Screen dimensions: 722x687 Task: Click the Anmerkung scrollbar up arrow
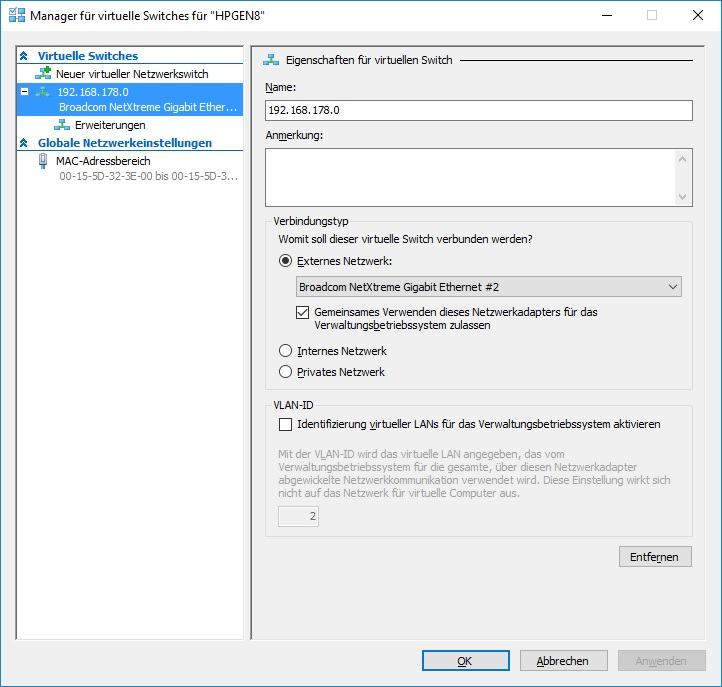pyautogui.click(x=682, y=159)
